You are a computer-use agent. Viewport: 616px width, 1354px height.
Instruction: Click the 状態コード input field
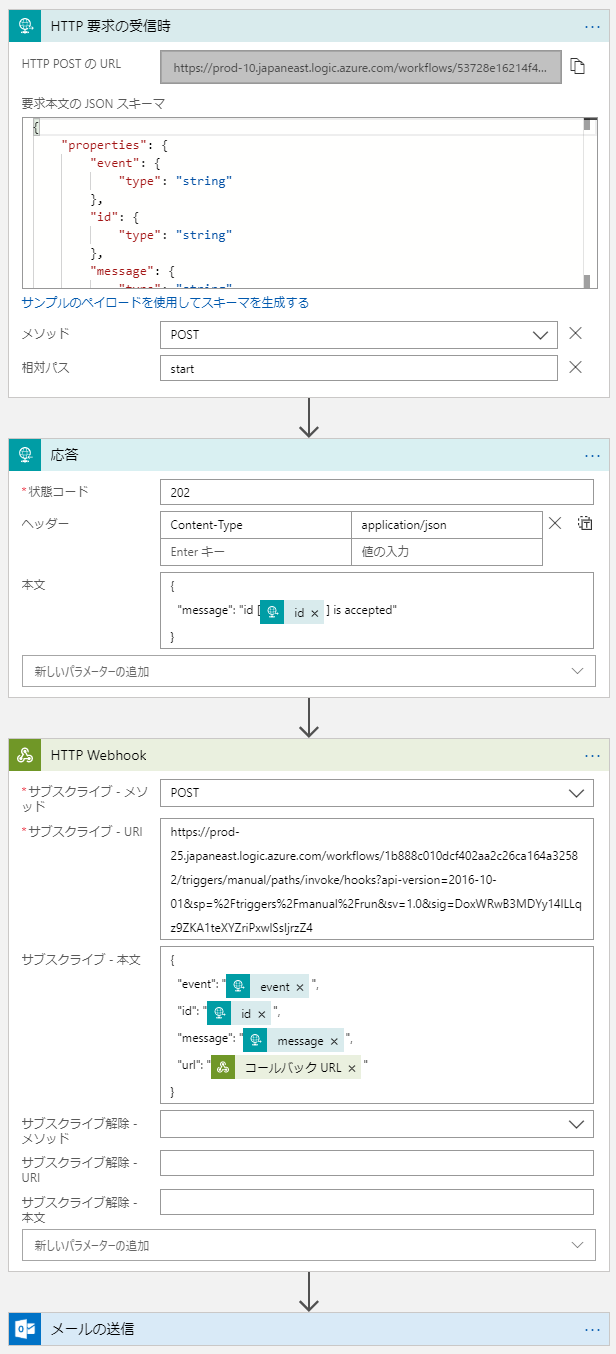click(375, 493)
